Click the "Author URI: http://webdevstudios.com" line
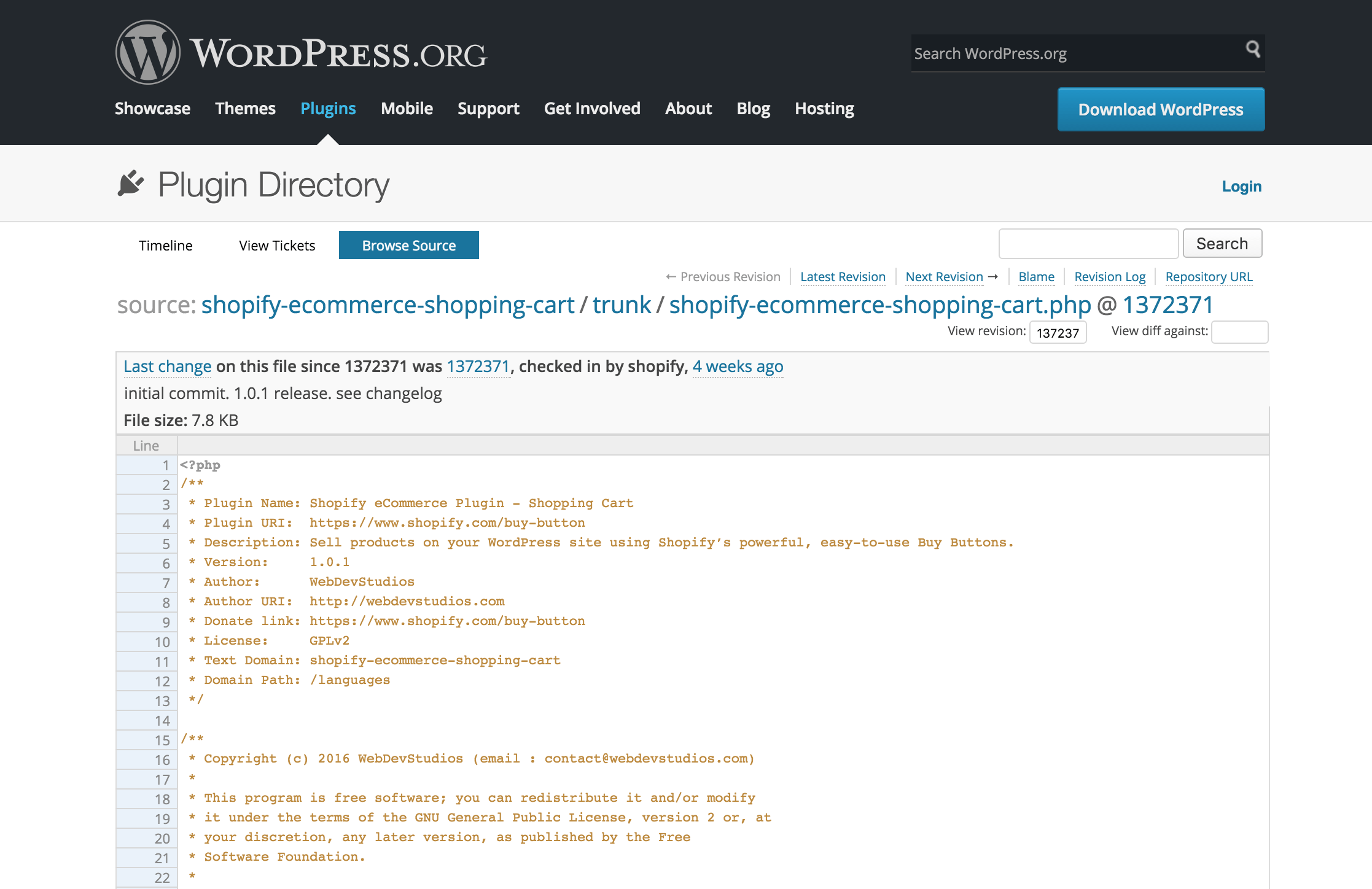 [346, 601]
